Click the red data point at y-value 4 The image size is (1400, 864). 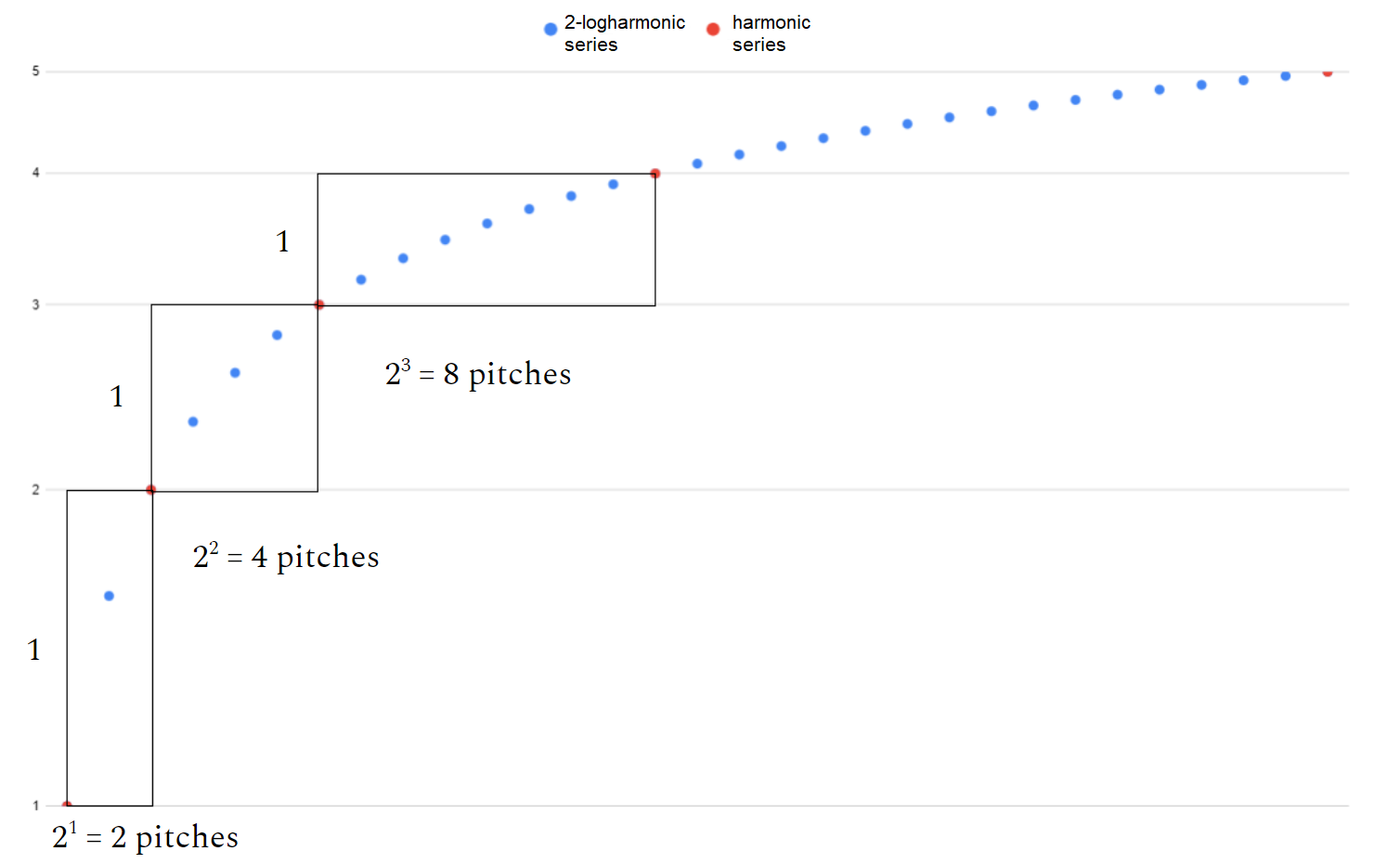[x=655, y=174]
